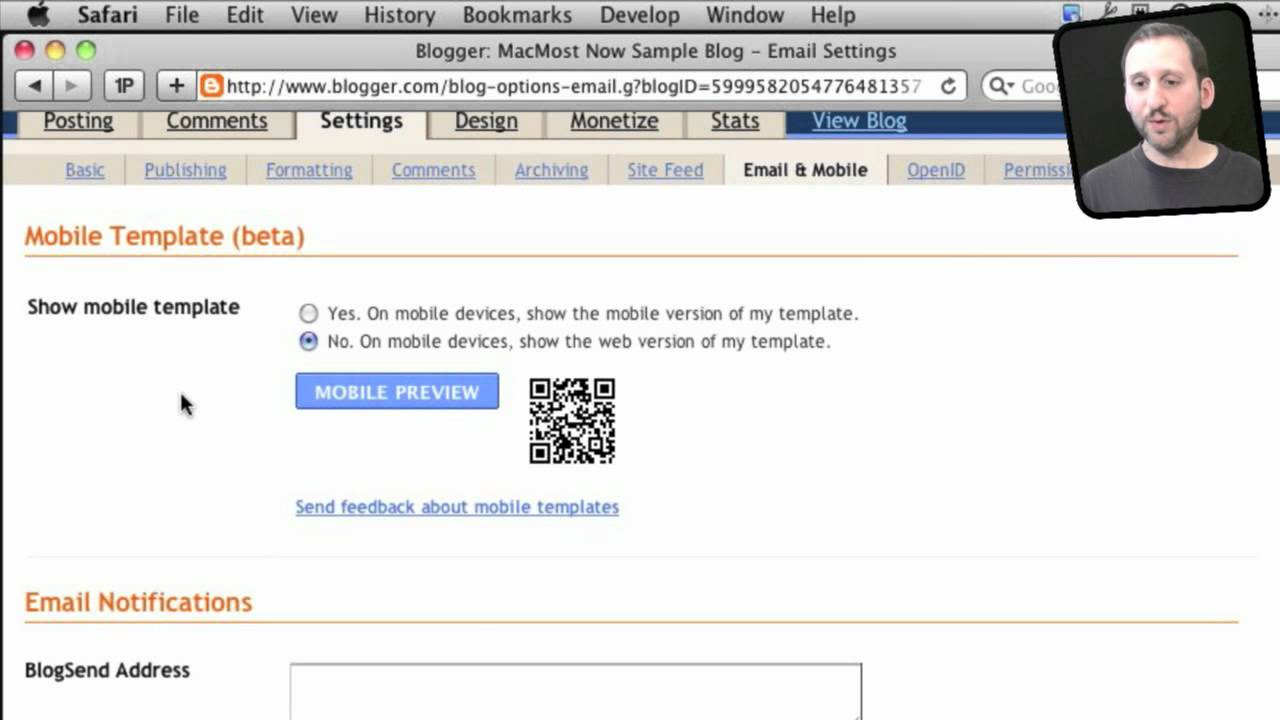Click the Safari address bar URL

click(573, 86)
